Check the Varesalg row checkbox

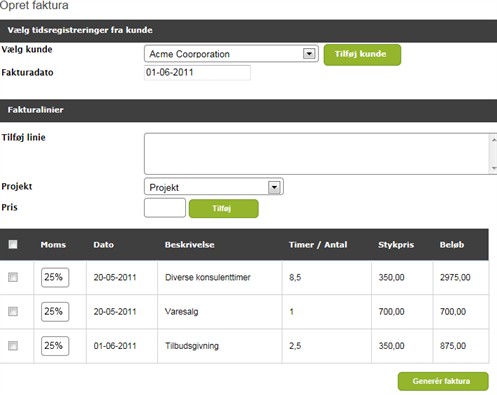click(13, 311)
